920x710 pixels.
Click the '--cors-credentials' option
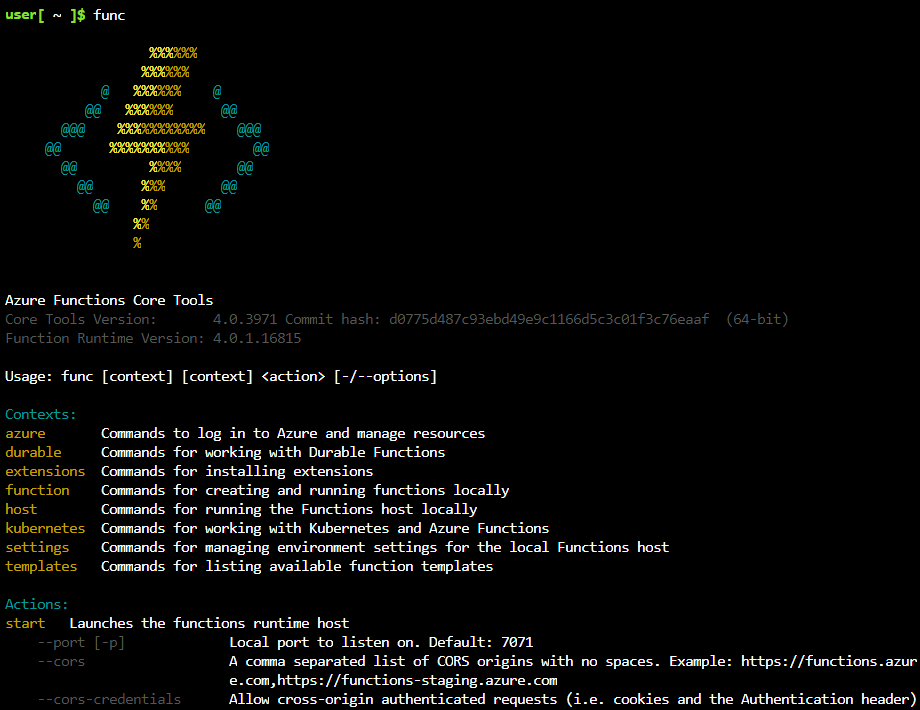(x=109, y=699)
